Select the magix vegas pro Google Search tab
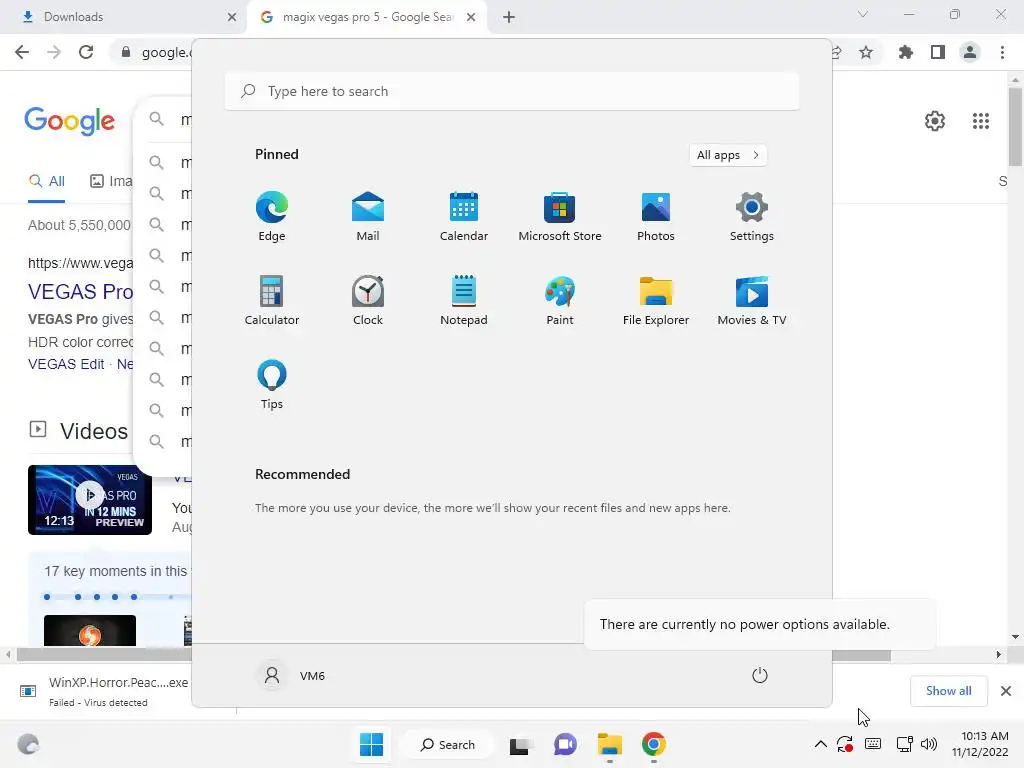1024x768 pixels. pyautogui.click(x=366, y=17)
